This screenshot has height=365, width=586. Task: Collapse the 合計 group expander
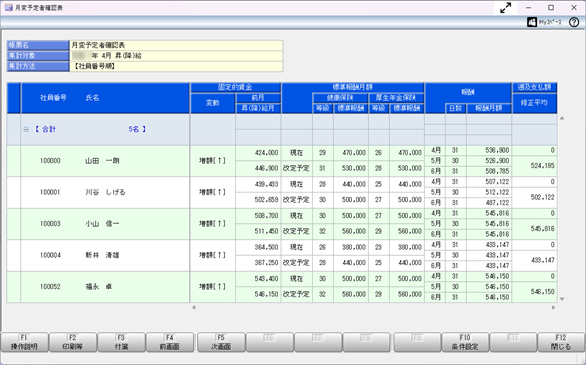pos(26,129)
